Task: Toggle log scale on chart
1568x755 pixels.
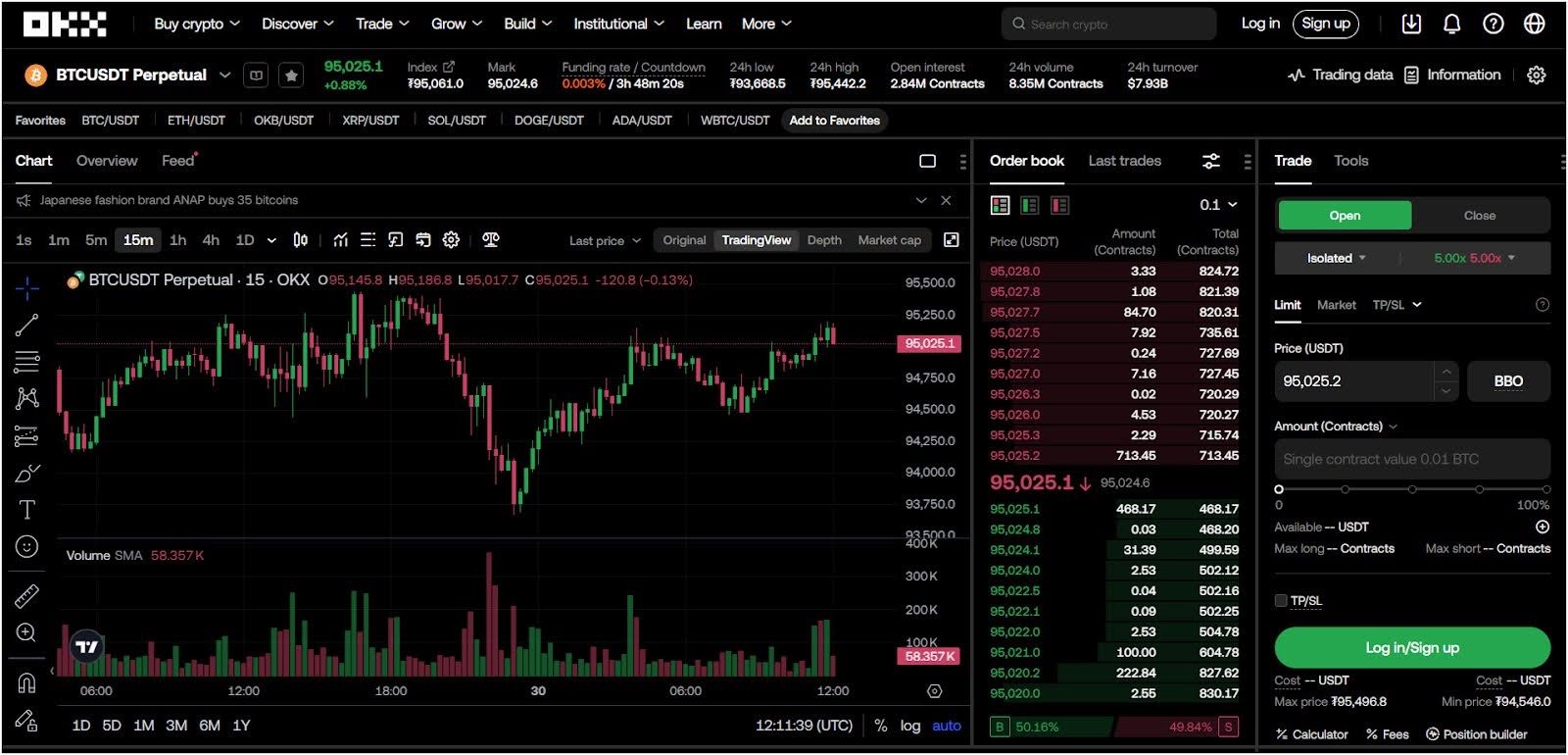Action: (910, 727)
